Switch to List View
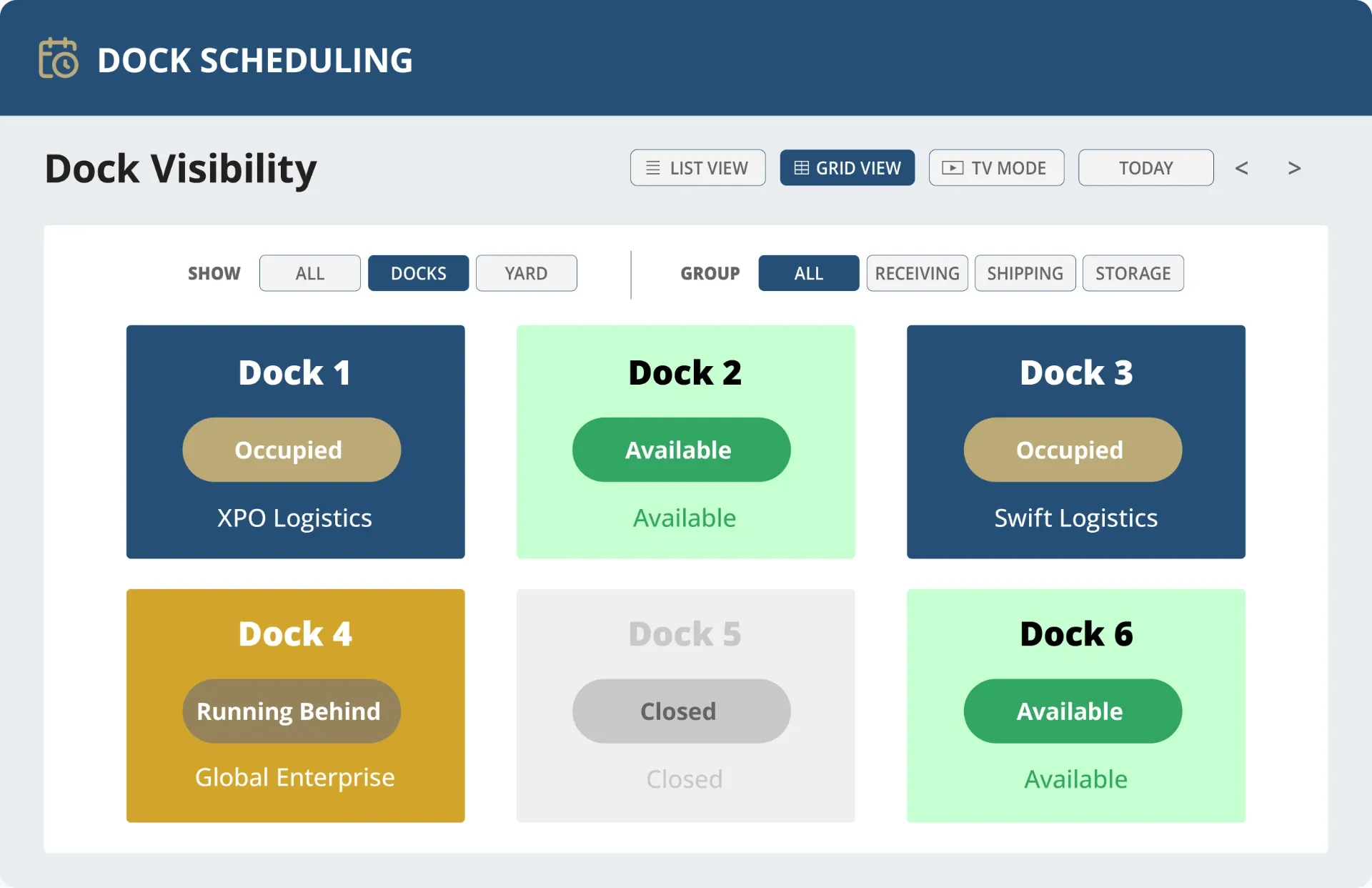 pos(697,168)
